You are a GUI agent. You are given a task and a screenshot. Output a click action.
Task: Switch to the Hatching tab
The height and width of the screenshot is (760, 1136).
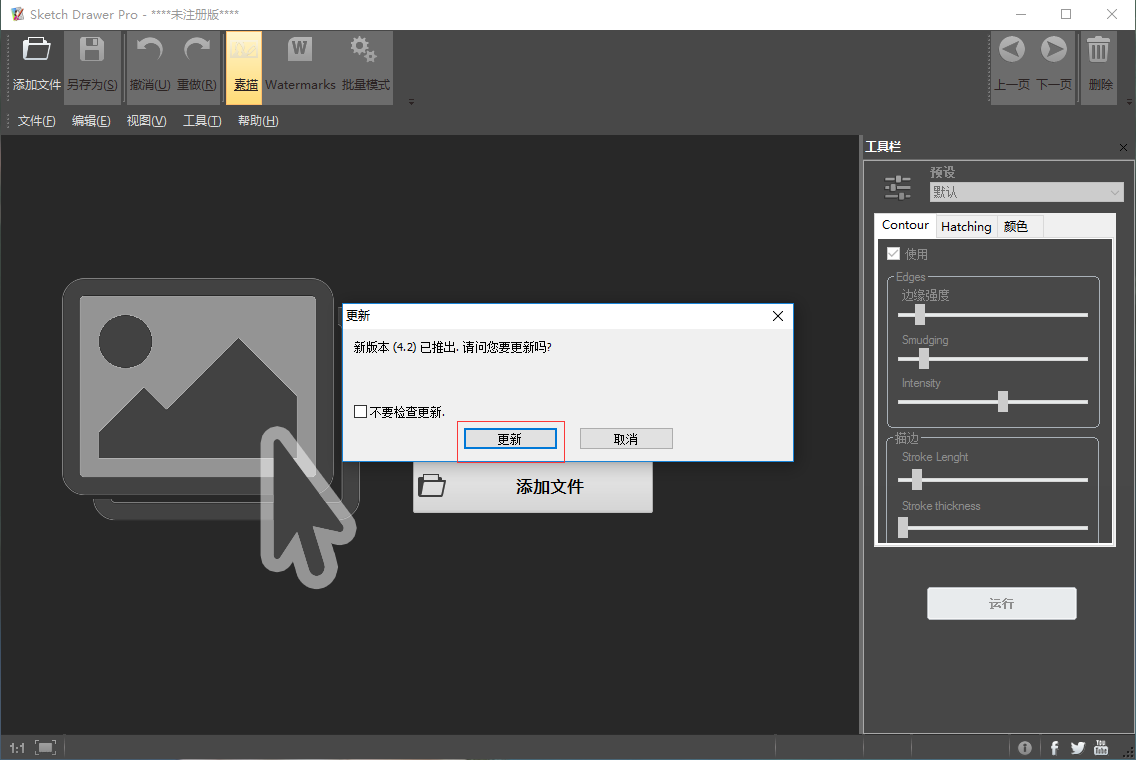point(966,226)
